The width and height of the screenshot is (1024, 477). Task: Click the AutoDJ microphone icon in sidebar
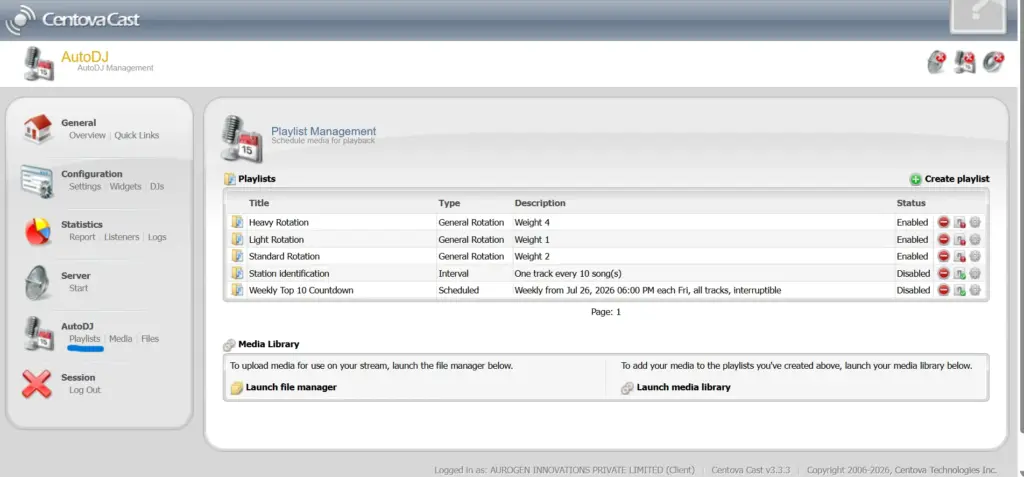click(39, 333)
